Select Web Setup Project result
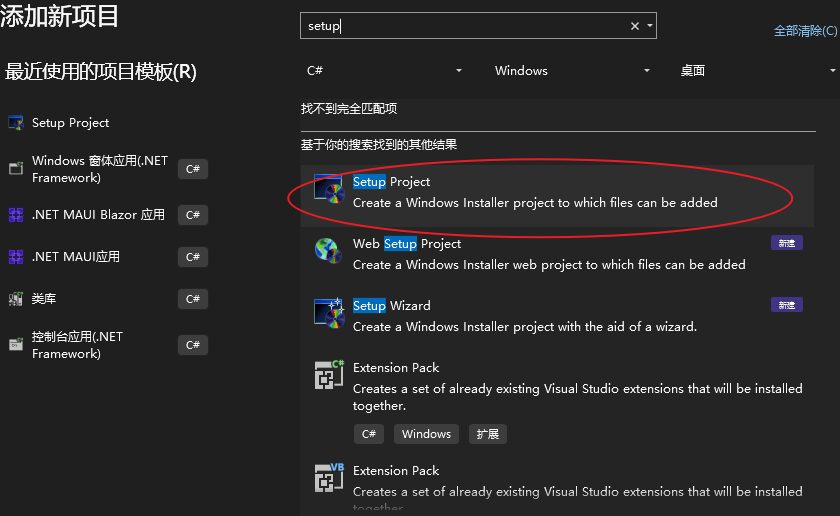The image size is (840, 516). (557, 254)
